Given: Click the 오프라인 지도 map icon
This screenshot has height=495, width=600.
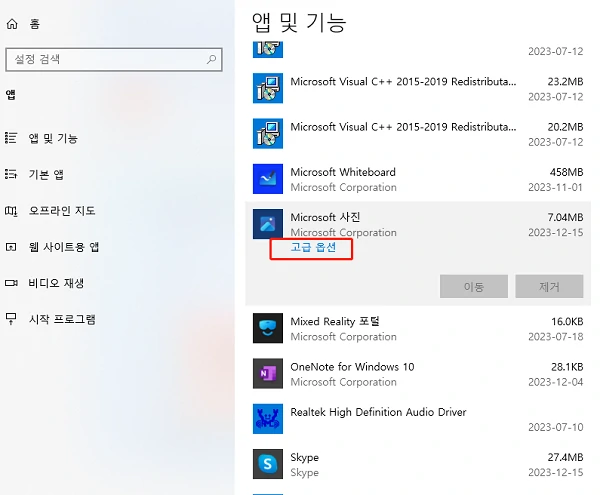Looking at the screenshot, I should (11, 211).
